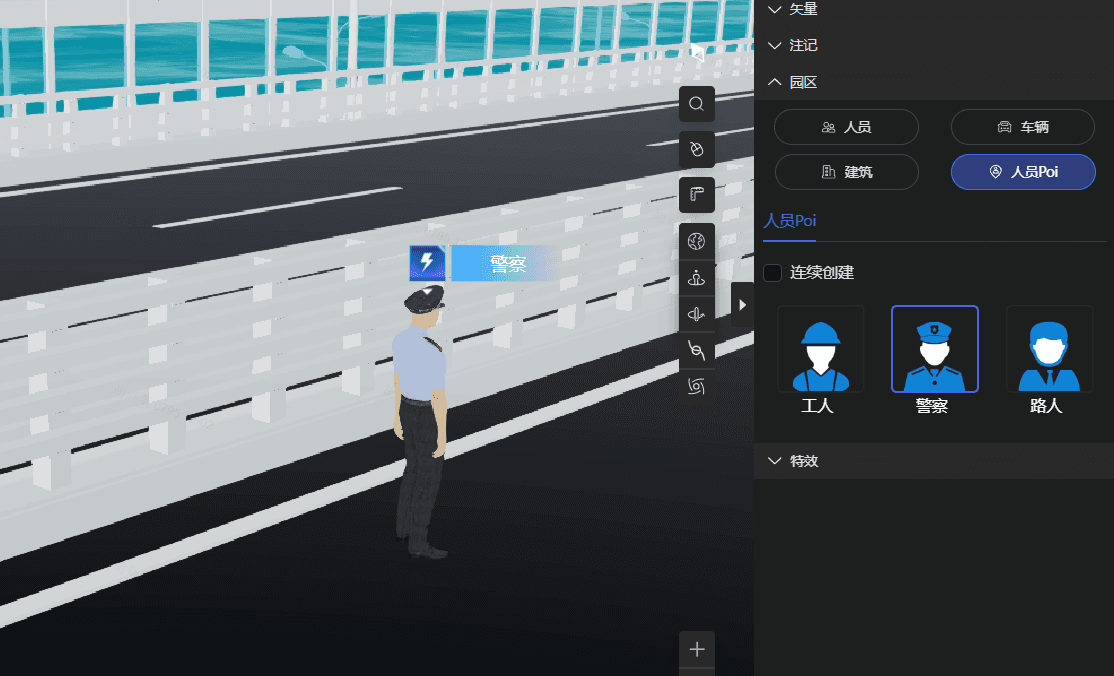Click the search magnifier tool icon
Image resolution: width=1114 pixels, height=676 pixels.
697,103
